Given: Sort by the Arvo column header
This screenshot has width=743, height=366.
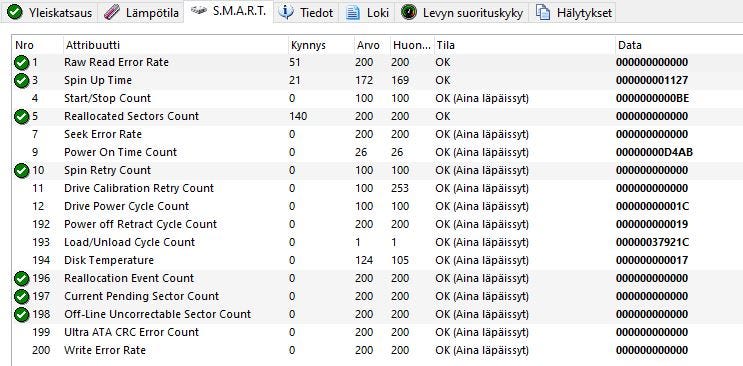Looking at the screenshot, I should pos(371,45).
